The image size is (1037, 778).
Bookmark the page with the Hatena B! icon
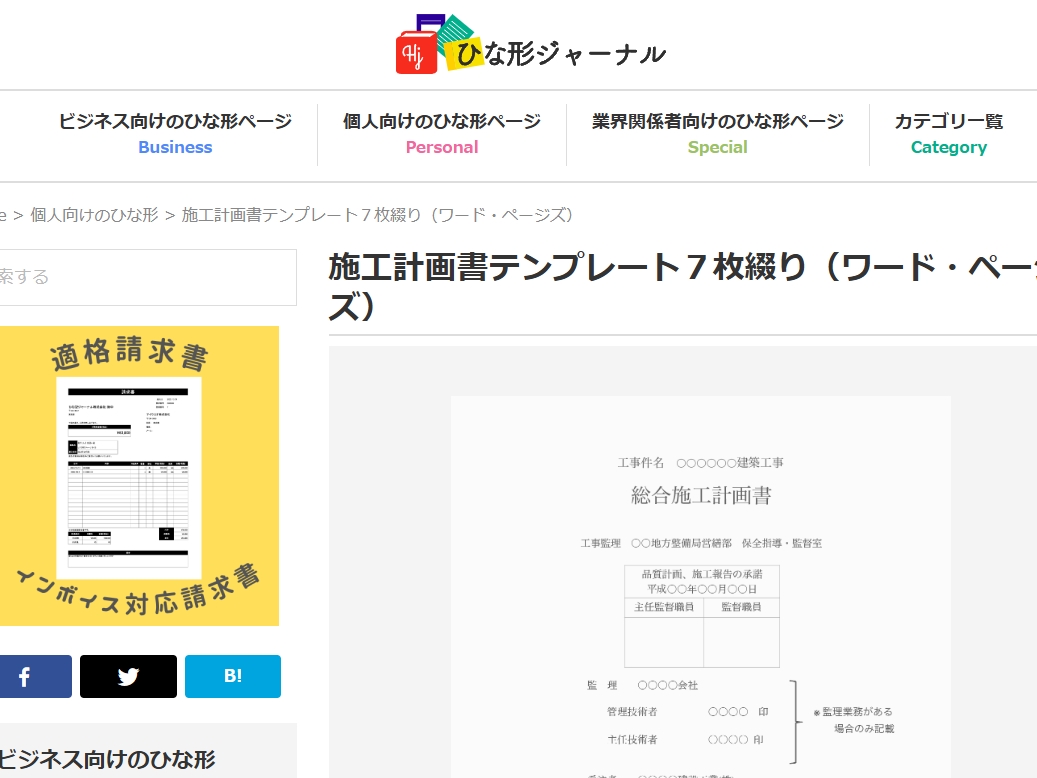[x=232, y=676]
